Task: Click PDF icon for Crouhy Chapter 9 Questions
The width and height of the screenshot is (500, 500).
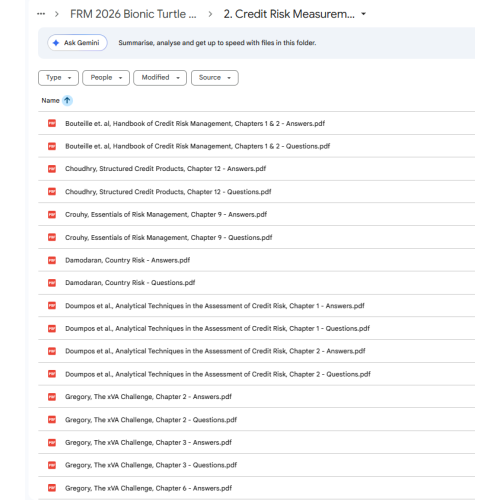Action: coord(52,237)
